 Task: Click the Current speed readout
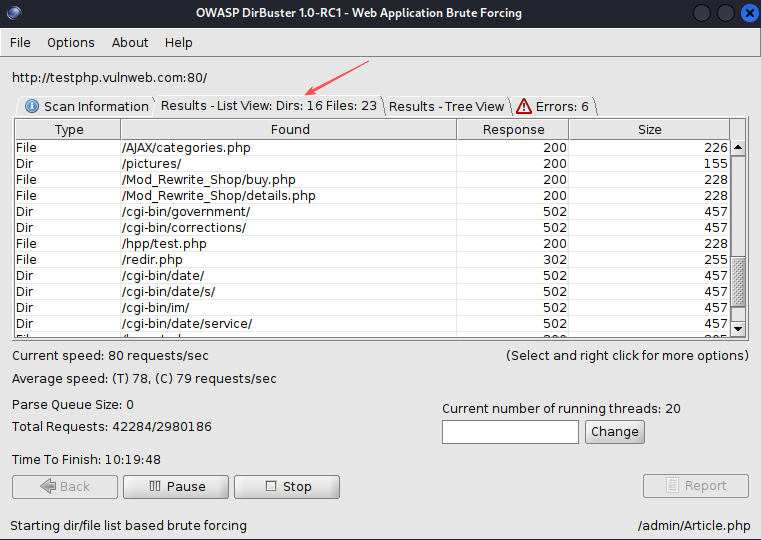coord(110,356)
